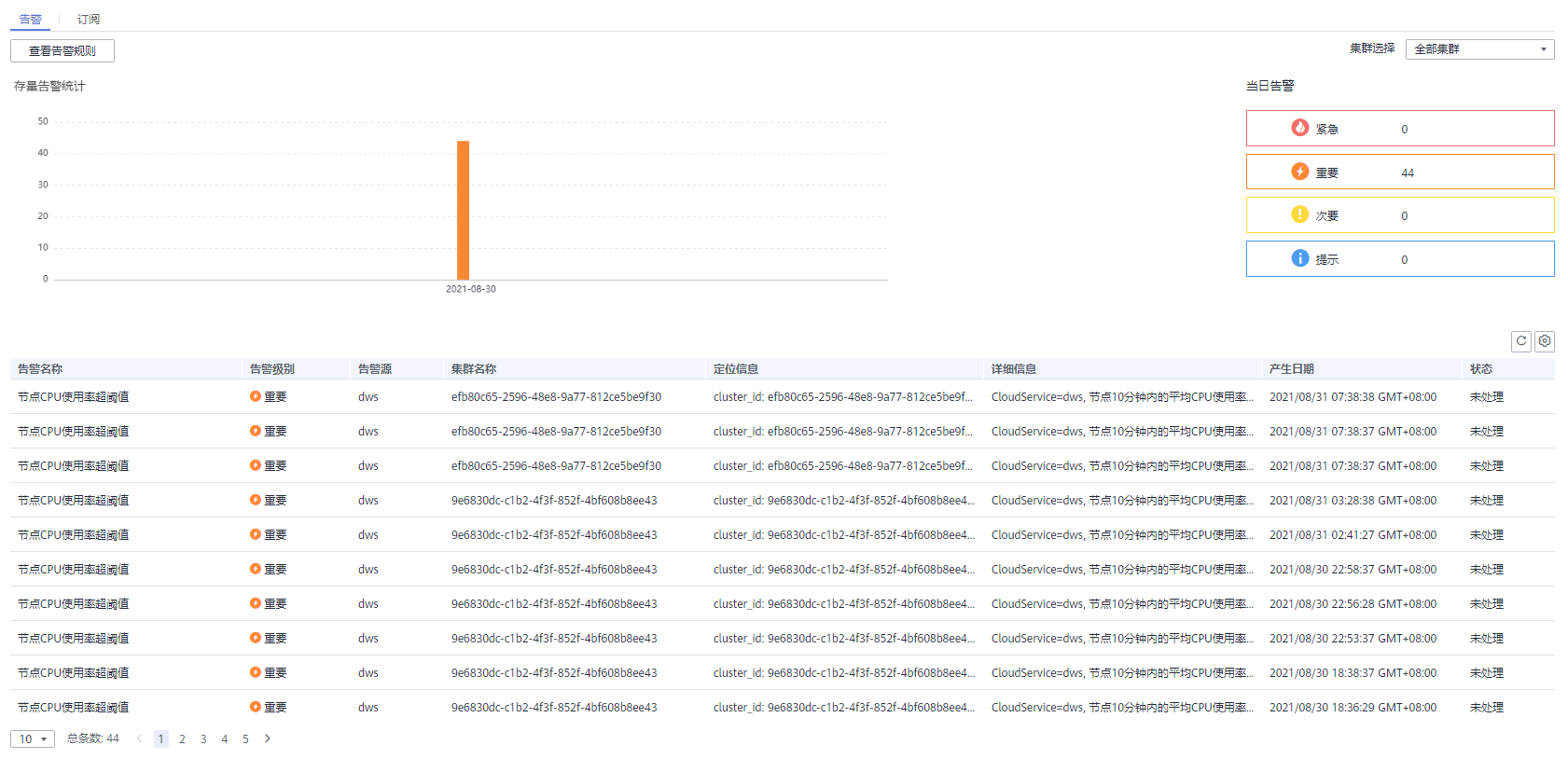Click date 2021/08/30 18:36:29 GMT+08:00

(x=1353, y=708)
